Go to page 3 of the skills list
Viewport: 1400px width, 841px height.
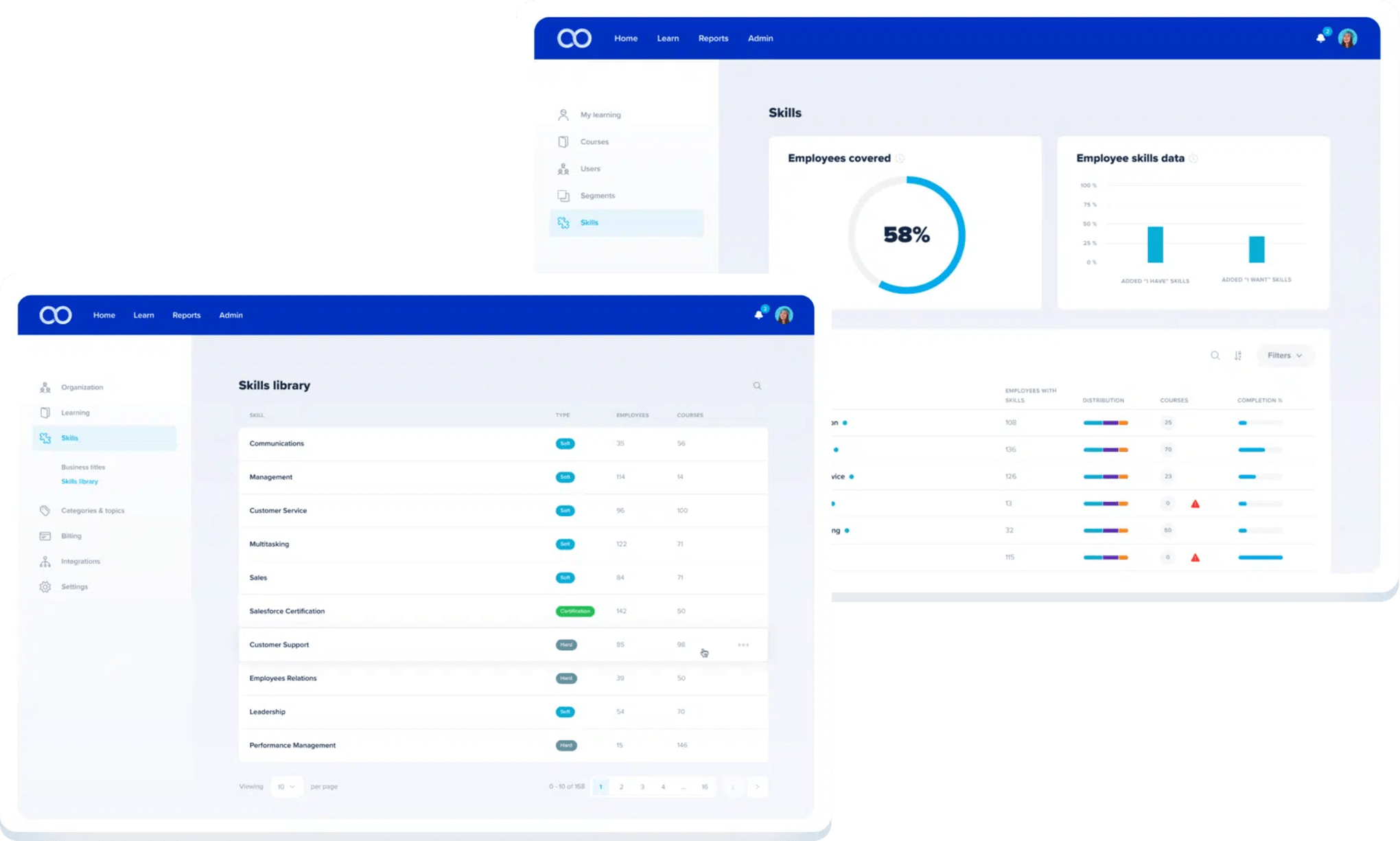tap(642, 787)
